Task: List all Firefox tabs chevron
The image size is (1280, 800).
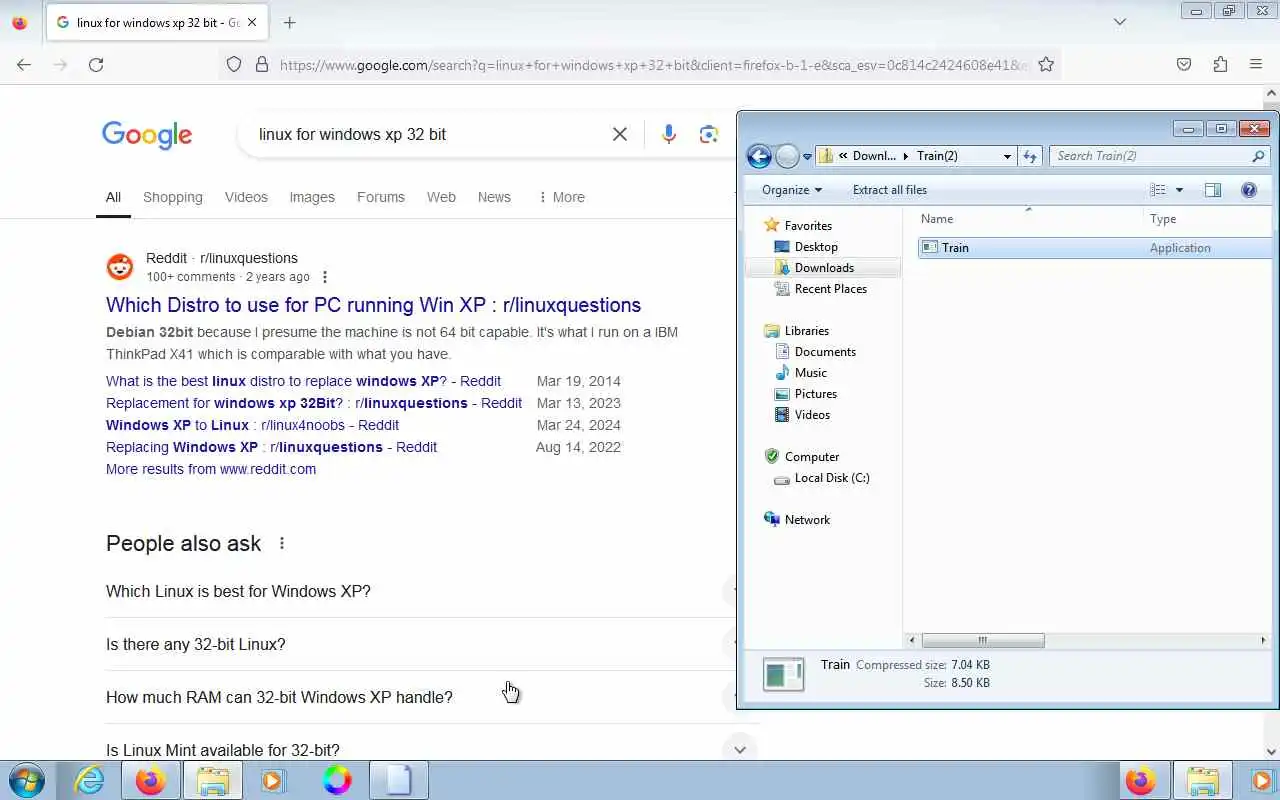Action: (x=1120, y=22)
